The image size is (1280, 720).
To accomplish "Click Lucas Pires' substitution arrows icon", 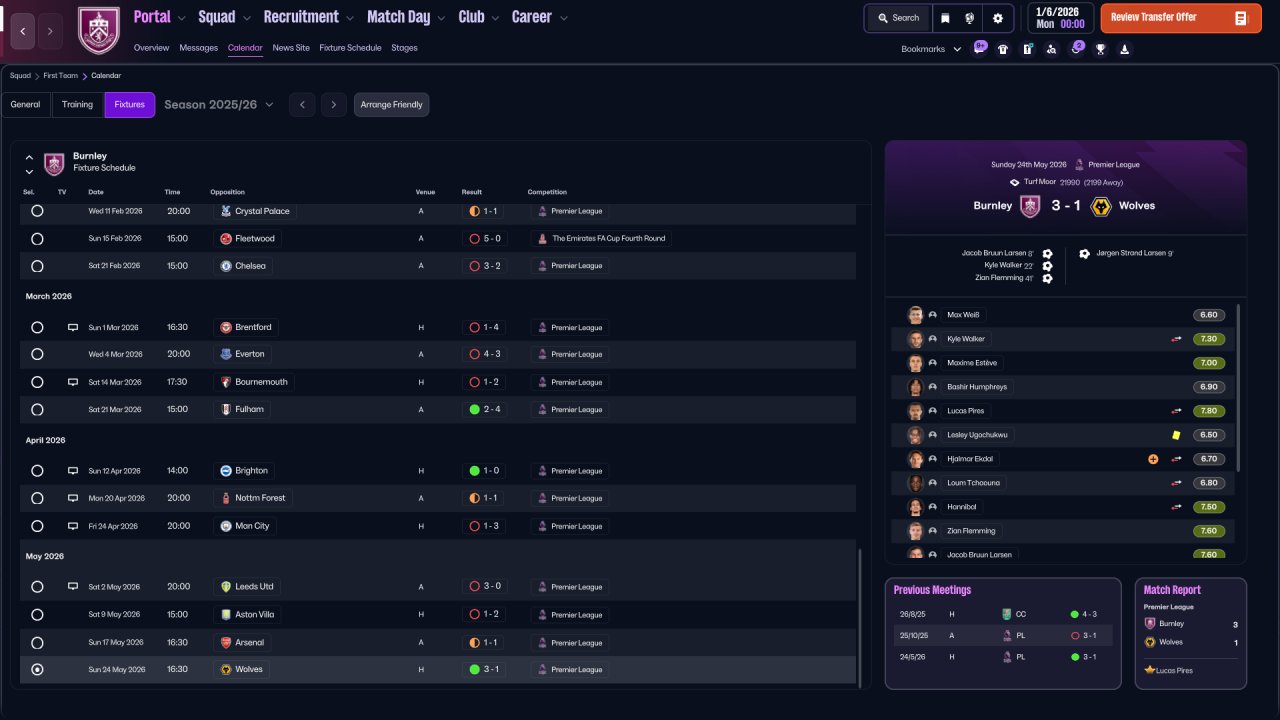I will point(1177,411).
